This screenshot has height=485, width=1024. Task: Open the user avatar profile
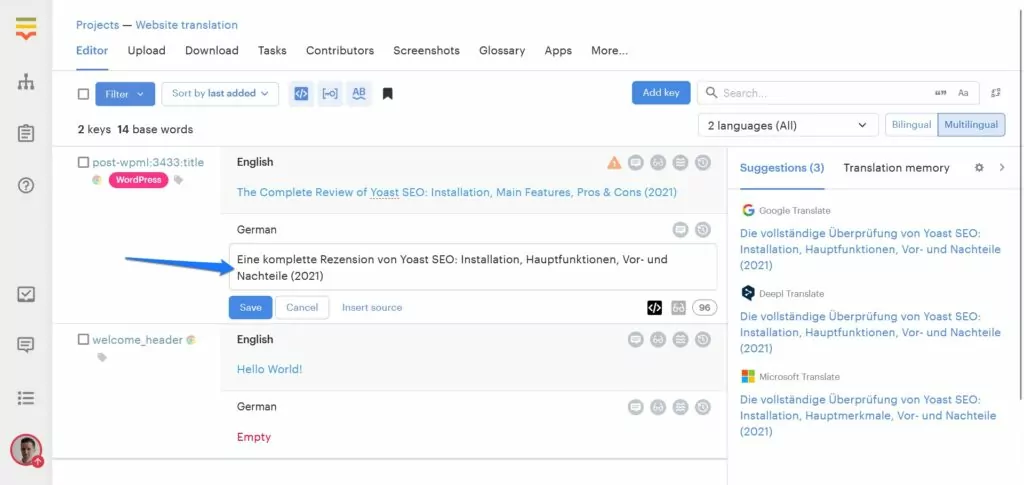26,450
